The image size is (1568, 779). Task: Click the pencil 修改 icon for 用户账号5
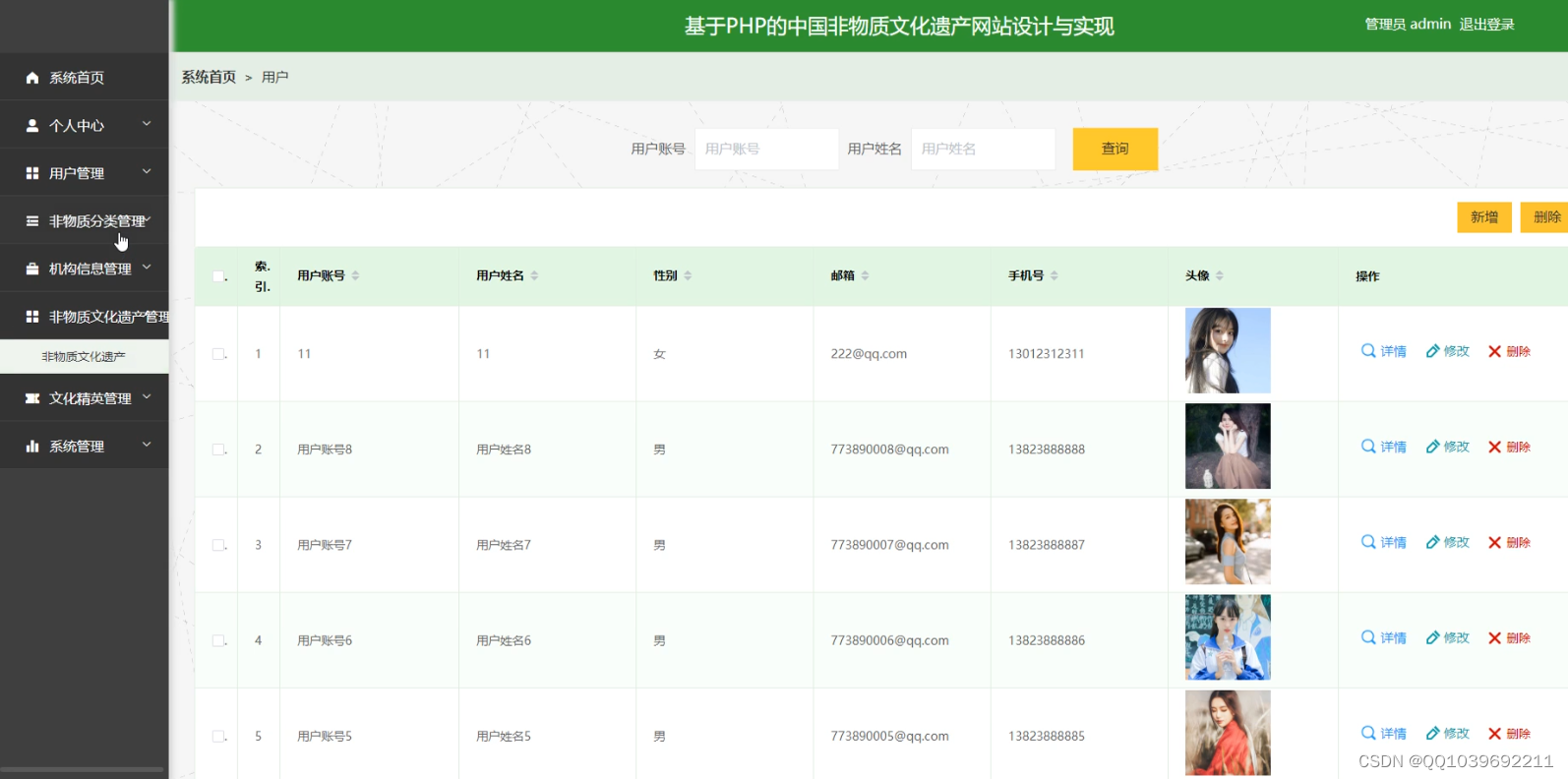click(1433, 733)
